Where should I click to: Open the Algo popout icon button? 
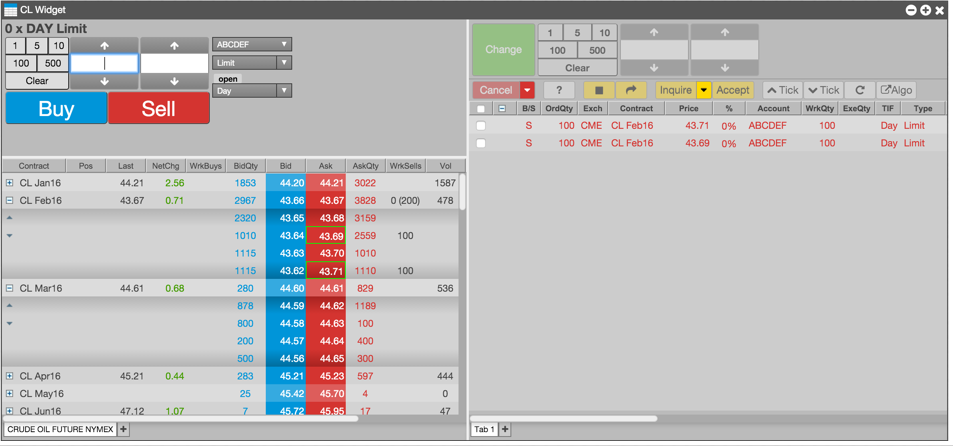tap(896, 90)
